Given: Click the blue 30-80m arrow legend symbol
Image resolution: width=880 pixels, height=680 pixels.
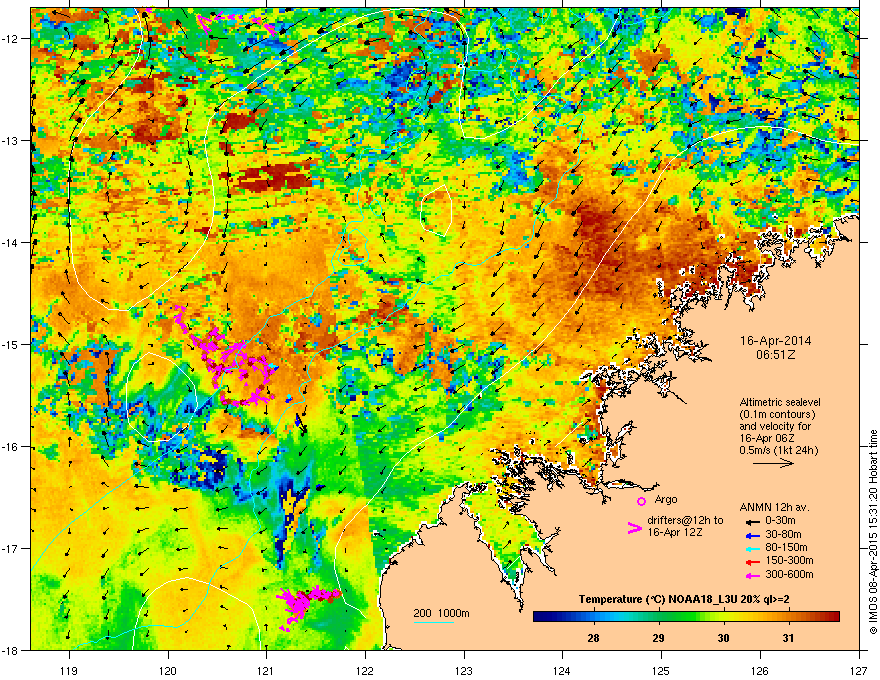Looking at the screenshot, I should 753,535.
